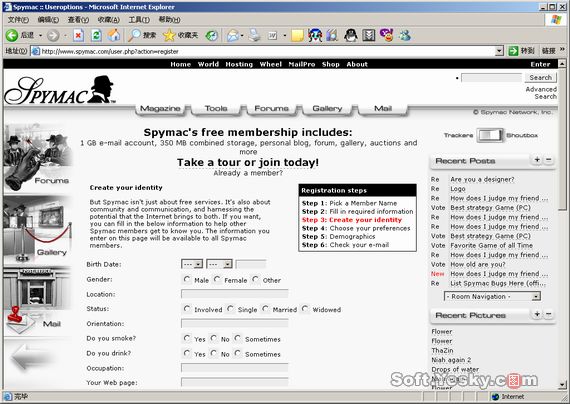
Task: Open Back button history dropdown arrow
Action: [x=40, y=36]
